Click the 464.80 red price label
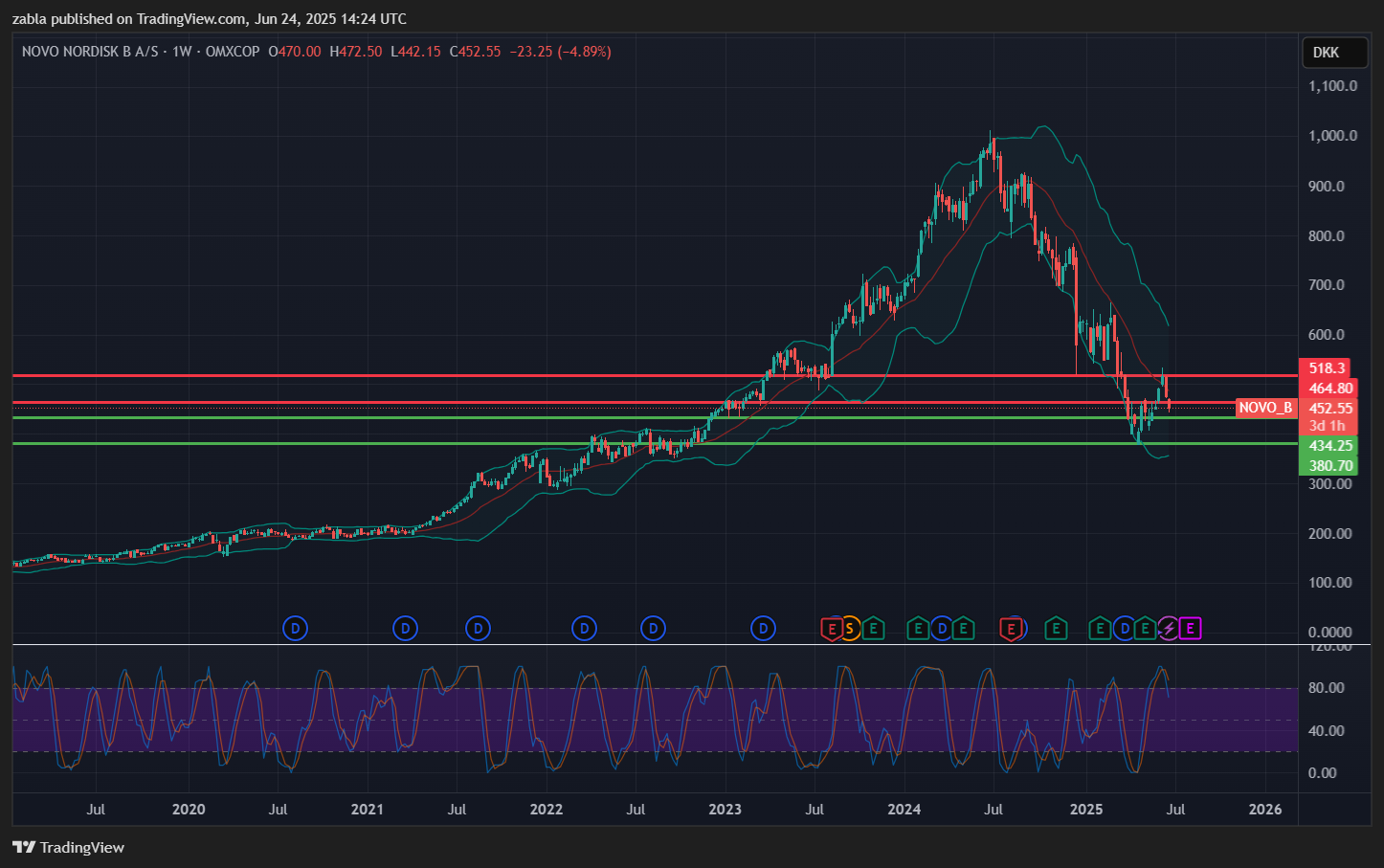 pyautogui.click(x=1328, y=388)
